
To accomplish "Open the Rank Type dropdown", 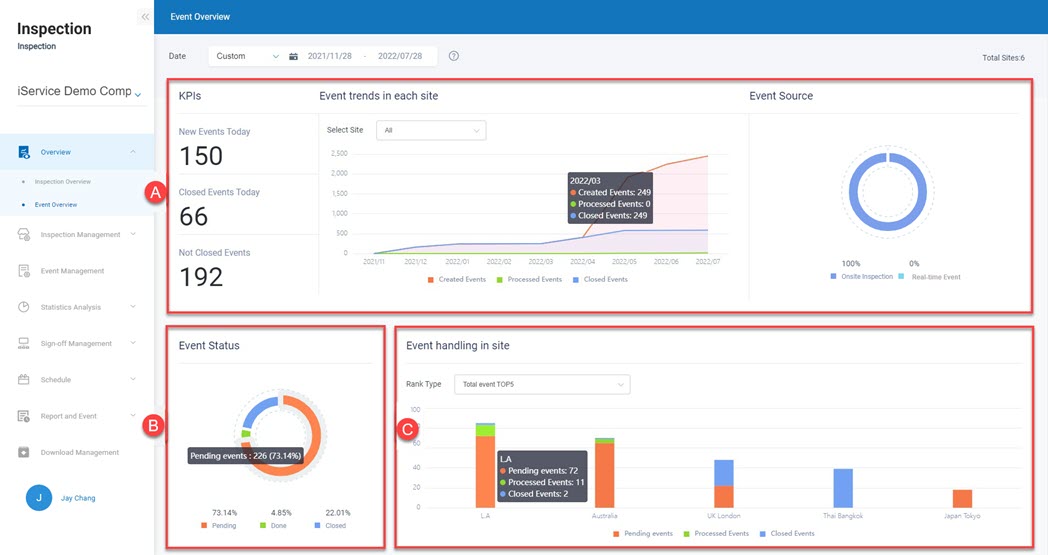I will pos(540,384).
